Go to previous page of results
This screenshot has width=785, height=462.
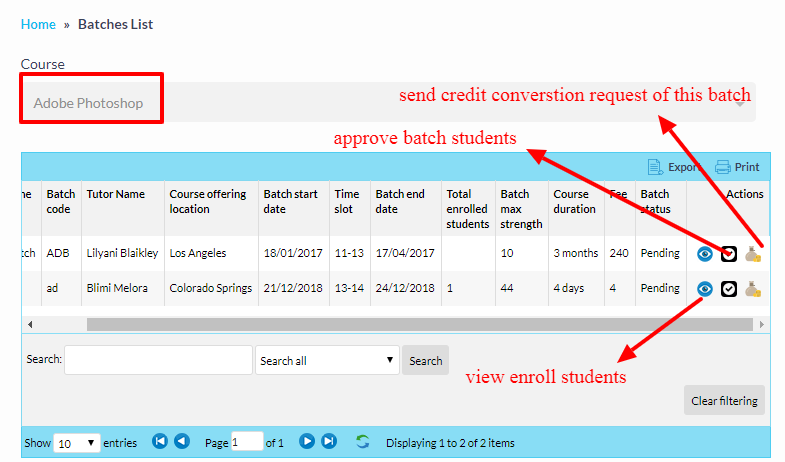182,441
